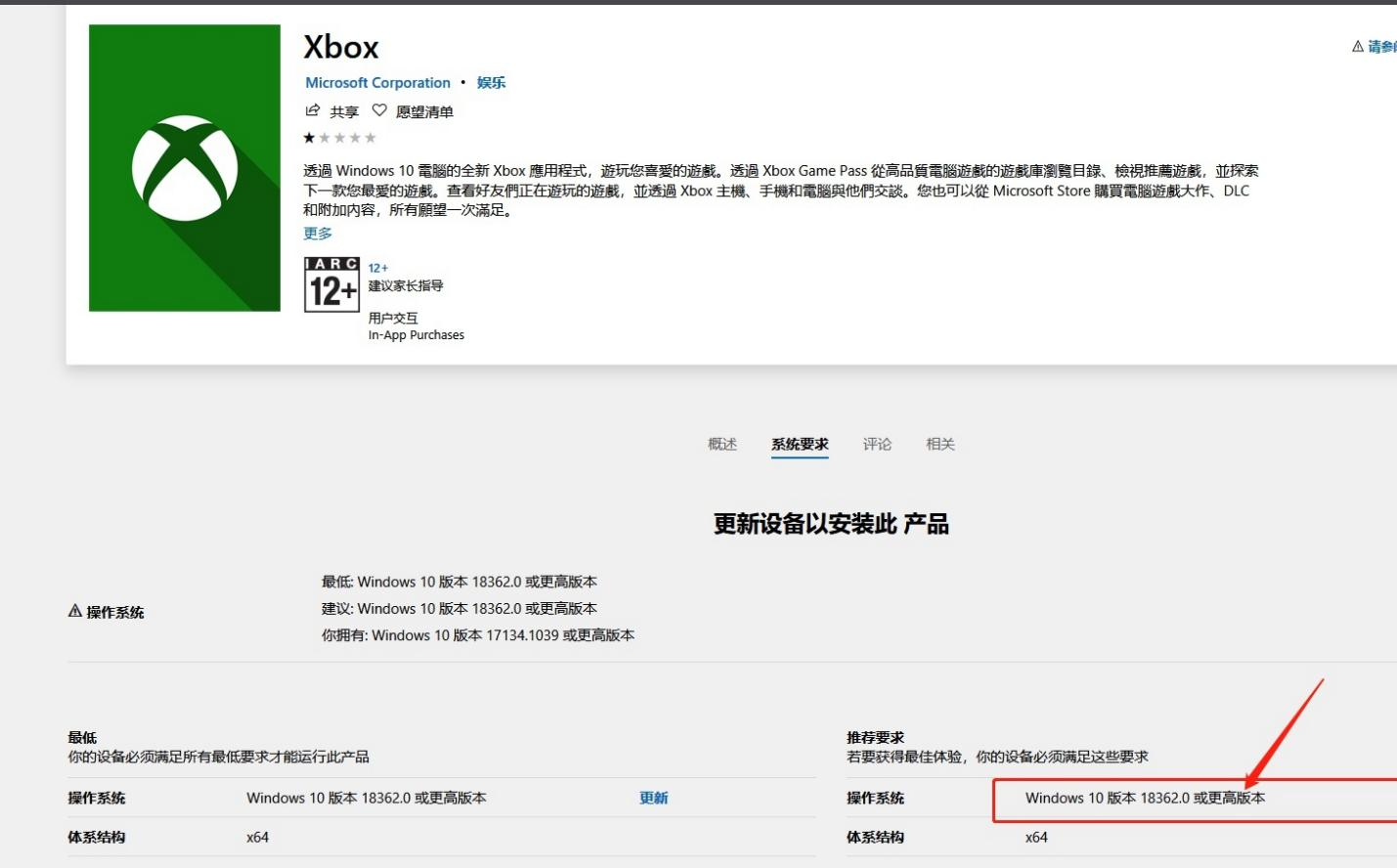The height and width of the screenshot is (868, 1397).
Task: Go to the 相关 tab
Action: [940, 444]
